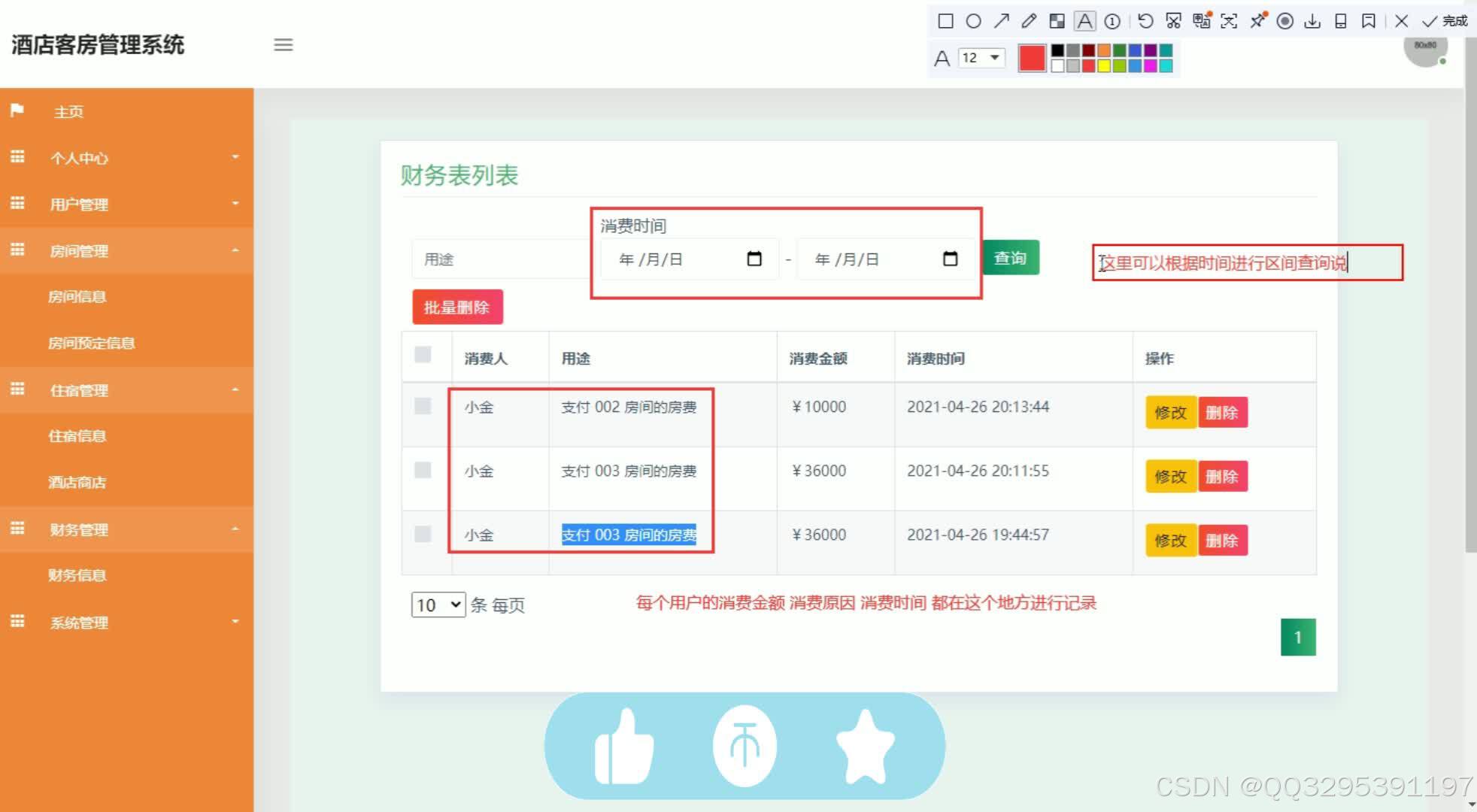Finish screenshot with 完成 checkmark

1445,21
